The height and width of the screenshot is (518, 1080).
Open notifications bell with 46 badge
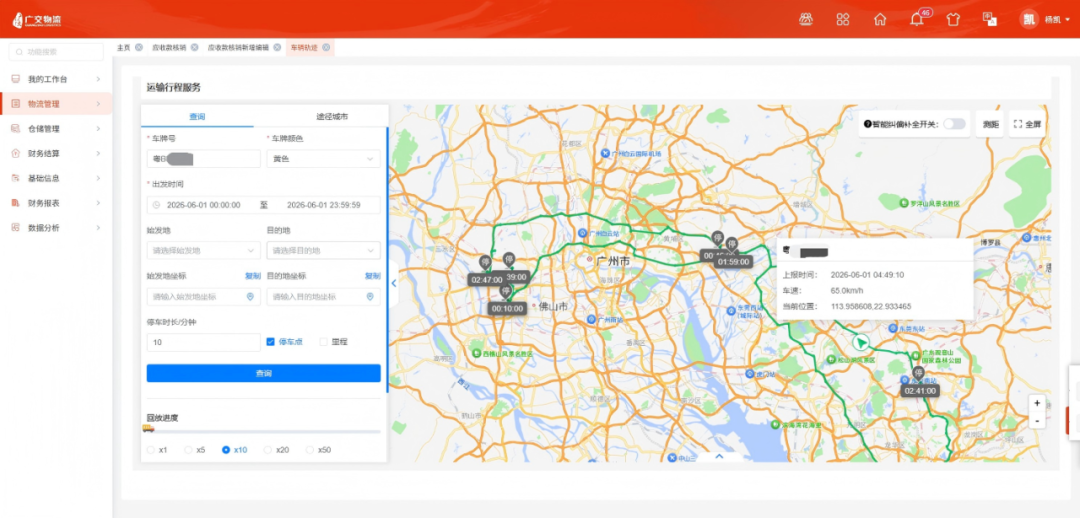(917, 19)
